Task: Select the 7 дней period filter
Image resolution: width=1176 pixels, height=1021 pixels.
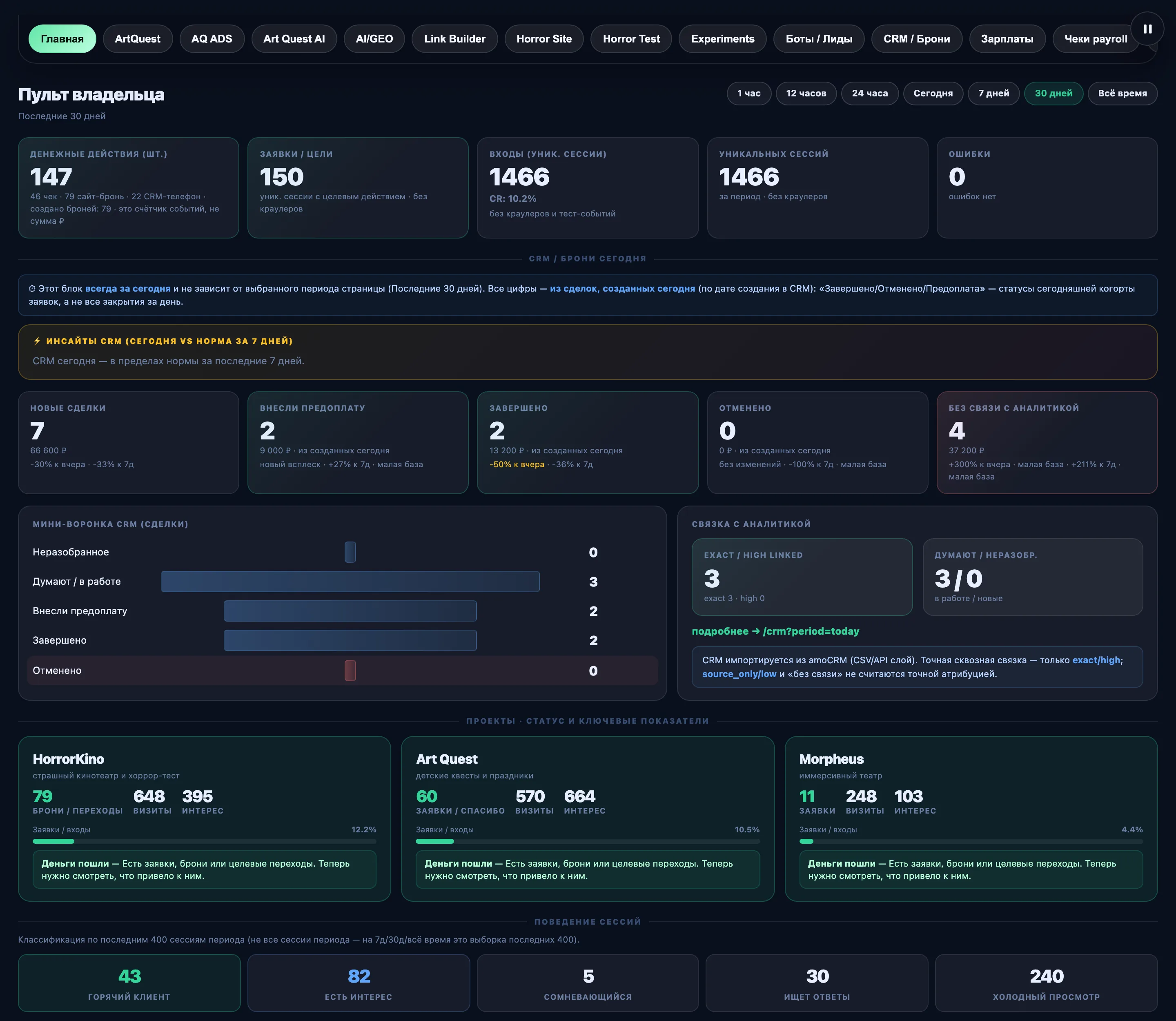Action: coord(993,94)
